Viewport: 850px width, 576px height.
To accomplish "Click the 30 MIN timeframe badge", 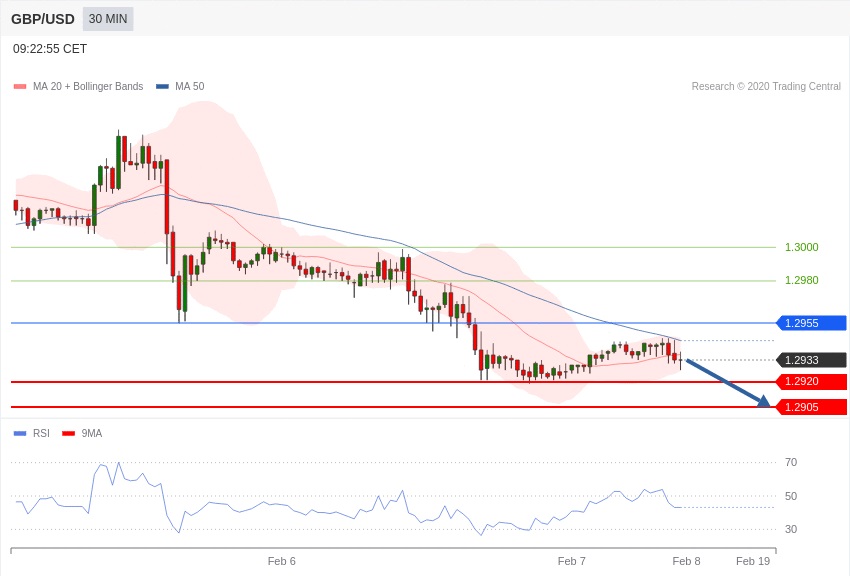I will 108,19.
